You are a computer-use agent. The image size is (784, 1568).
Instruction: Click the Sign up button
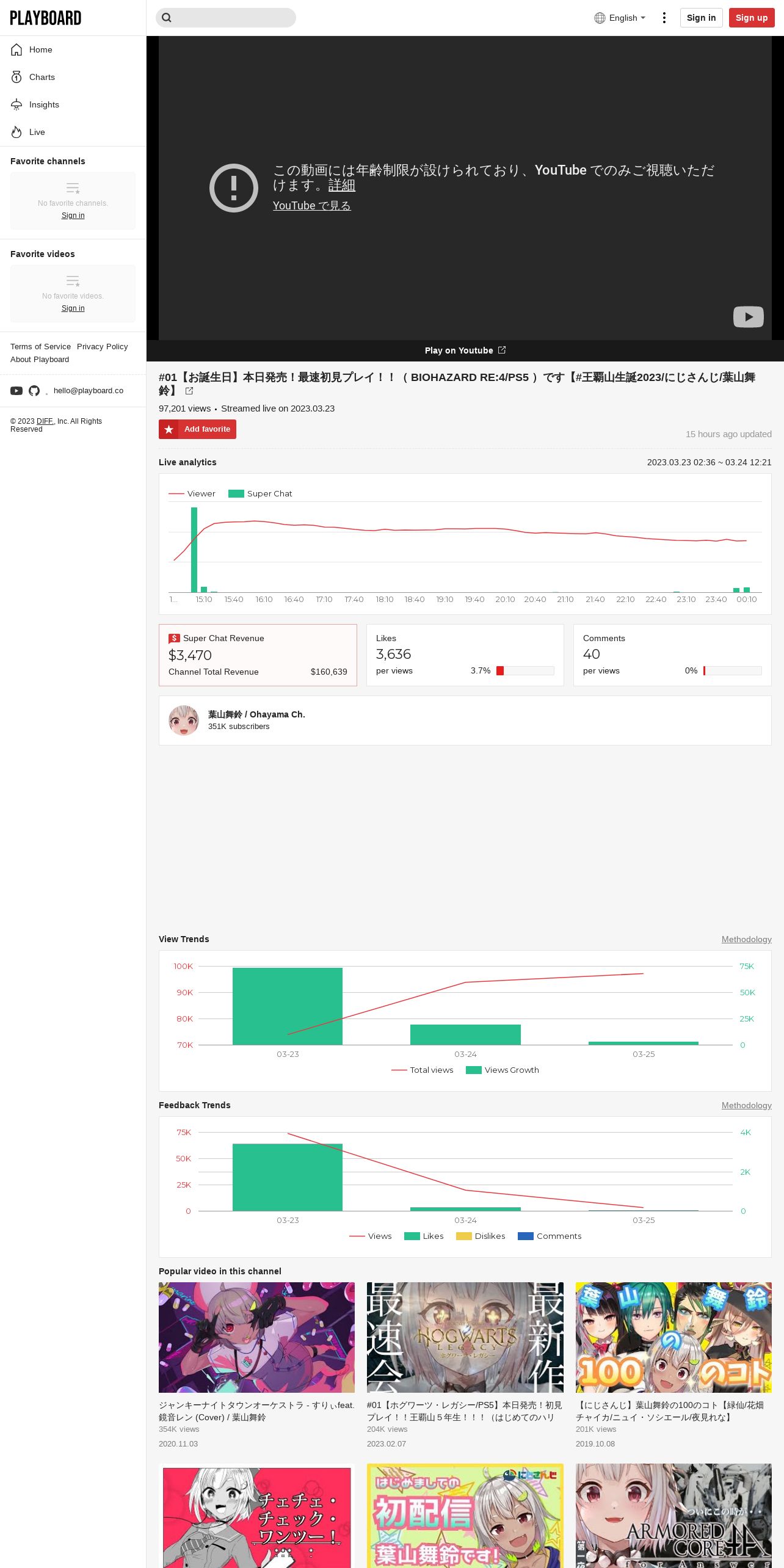pos(752,18)
